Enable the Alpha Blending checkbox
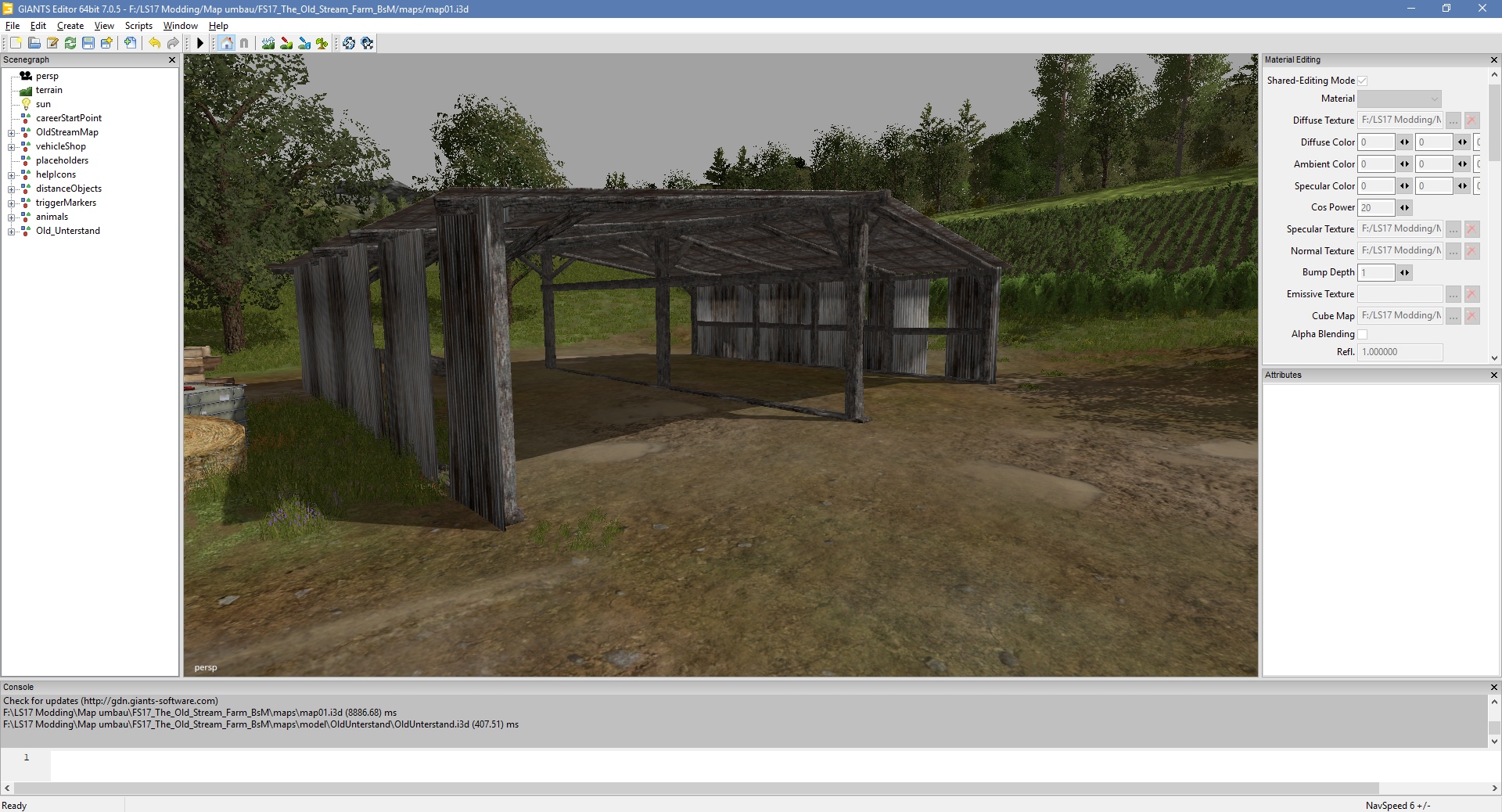The image size is (1502, 812). pos(1362,334)
